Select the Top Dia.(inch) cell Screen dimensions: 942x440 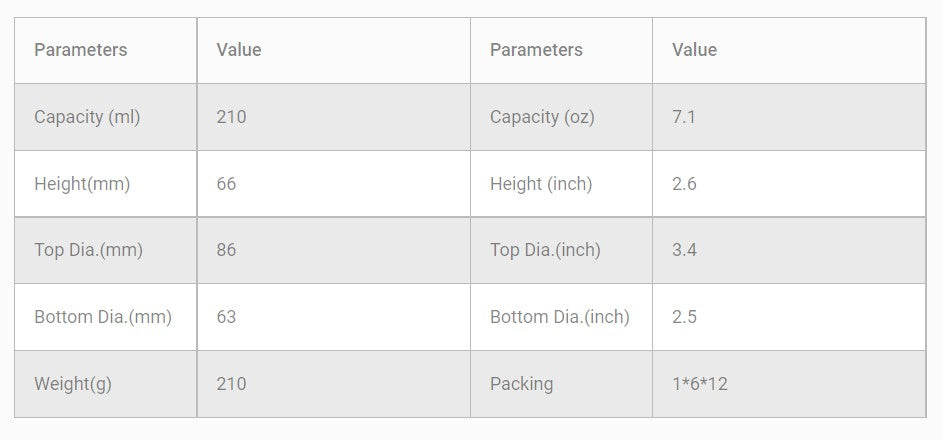545,250
